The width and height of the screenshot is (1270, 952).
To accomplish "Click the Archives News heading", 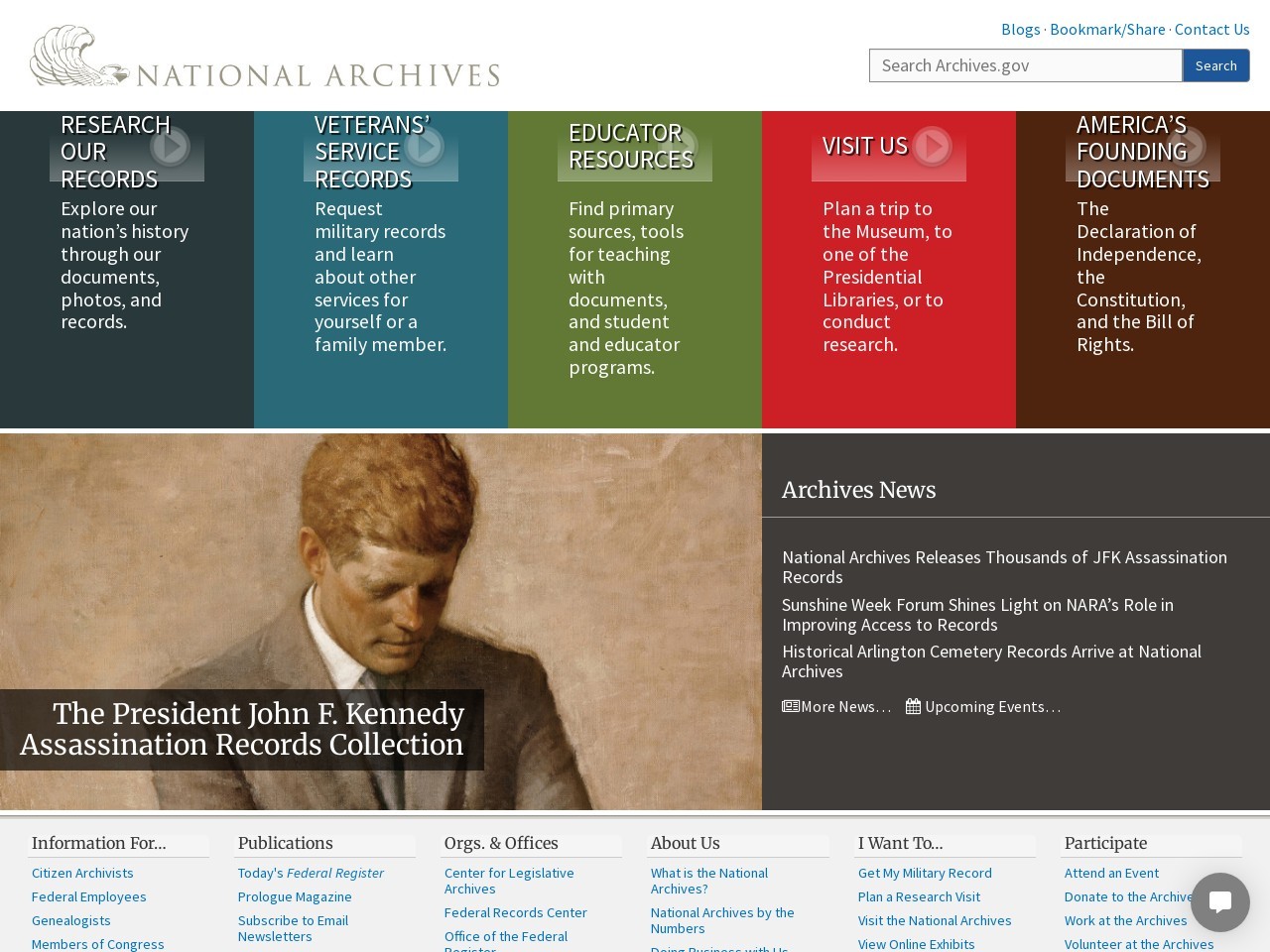I will (x=858, y=490).
